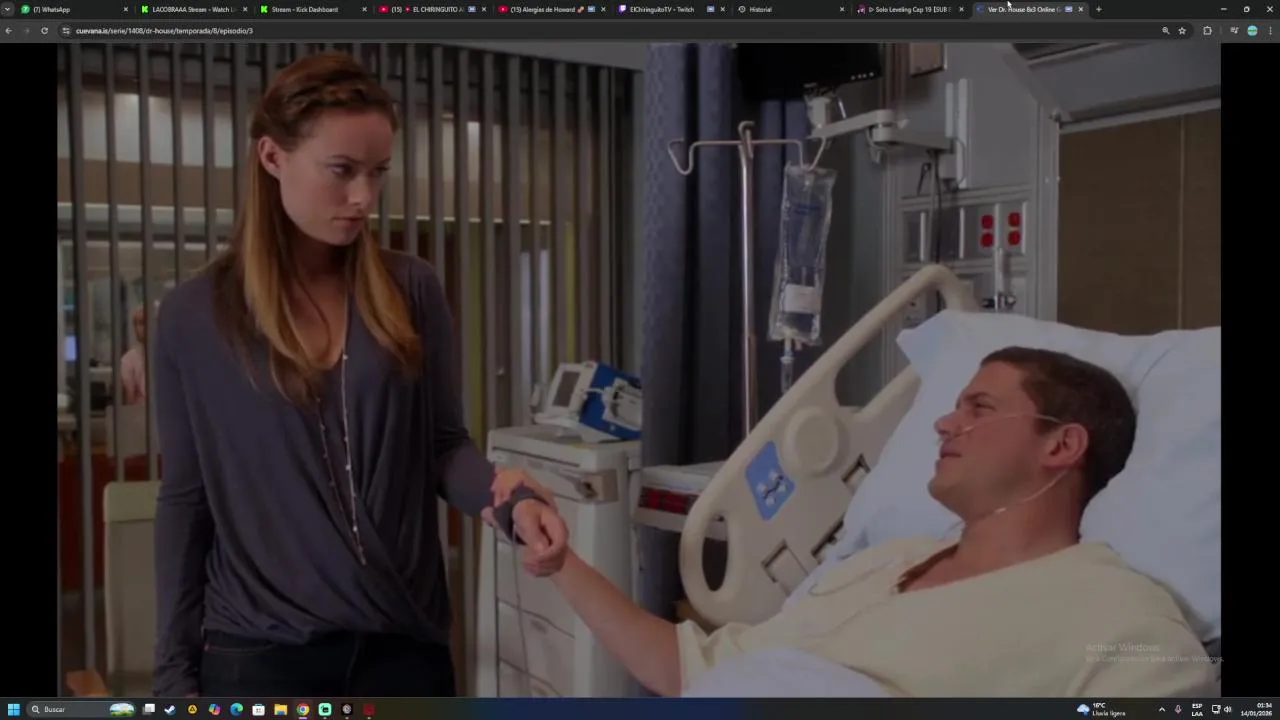Switch to the Solo Leveling Cap 19 tab
1280x720 pixels.
coord(907,9)
